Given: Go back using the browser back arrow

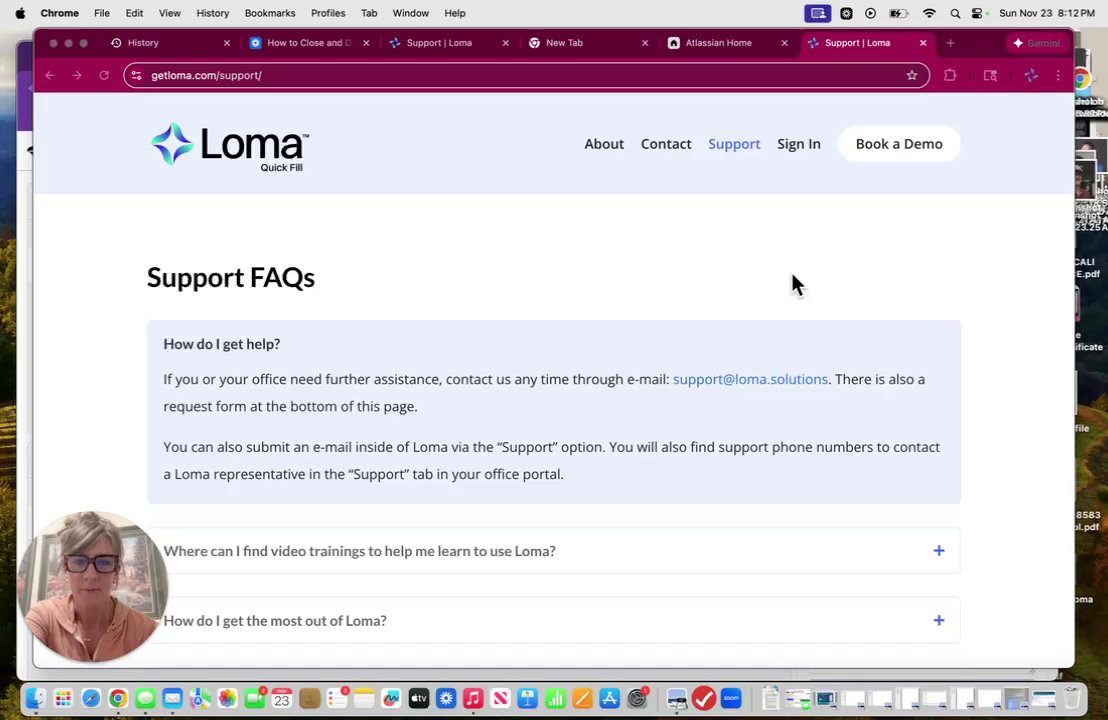Looking at the screenshot, I should click(49, 75).
